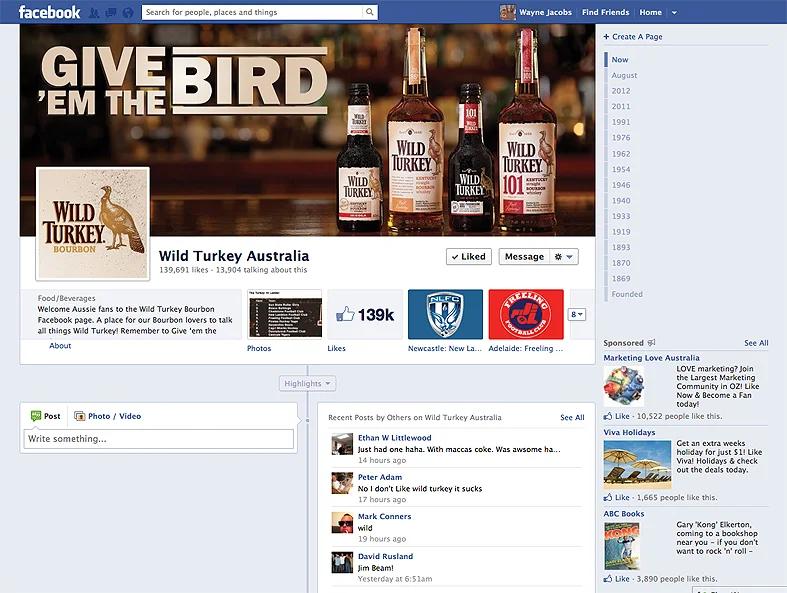Click the search magnifier button
The width and height of the screenshot is (787, 593).
pyautogui.click(x=369, y=12)
